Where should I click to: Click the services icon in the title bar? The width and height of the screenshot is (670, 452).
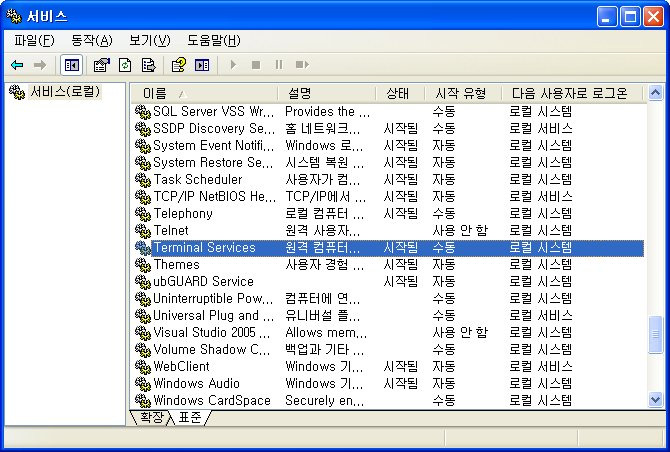[14, 16]
